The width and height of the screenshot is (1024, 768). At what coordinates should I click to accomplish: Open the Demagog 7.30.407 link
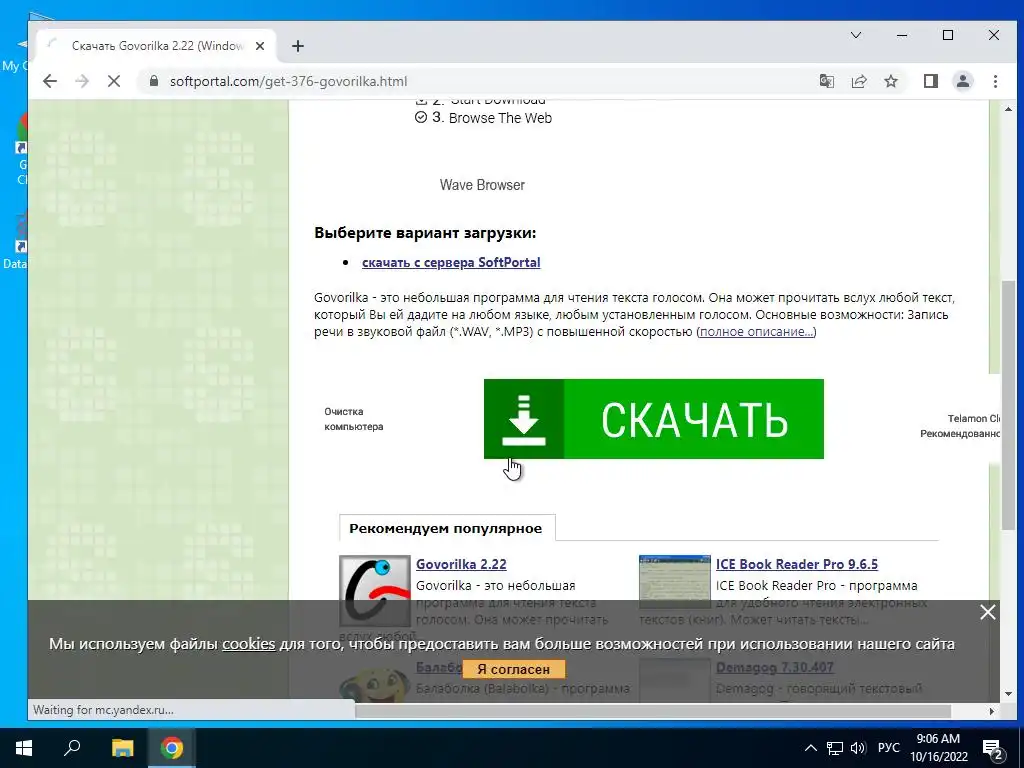click(775, 667)
